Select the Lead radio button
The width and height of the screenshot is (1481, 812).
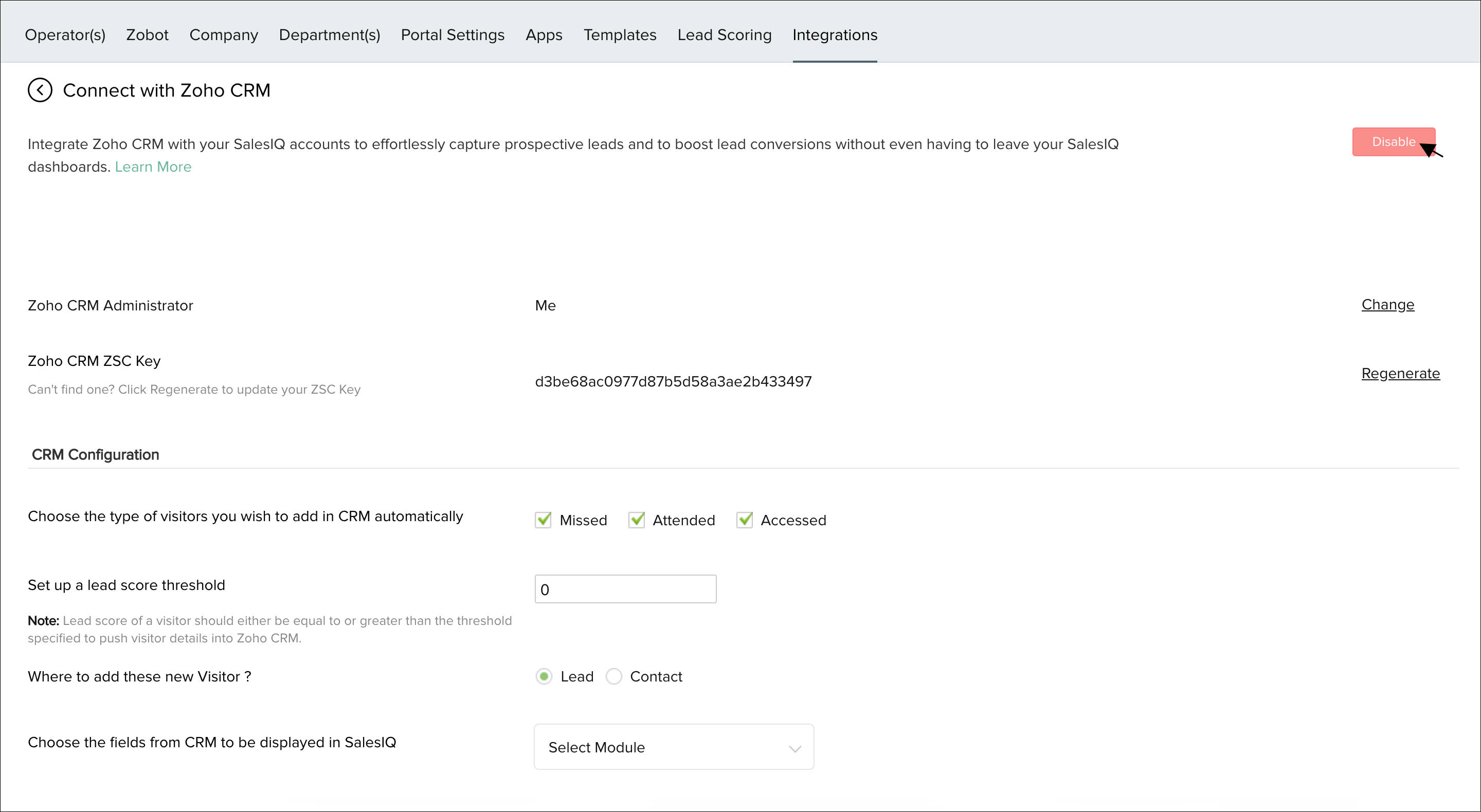(x=544, y=676)
